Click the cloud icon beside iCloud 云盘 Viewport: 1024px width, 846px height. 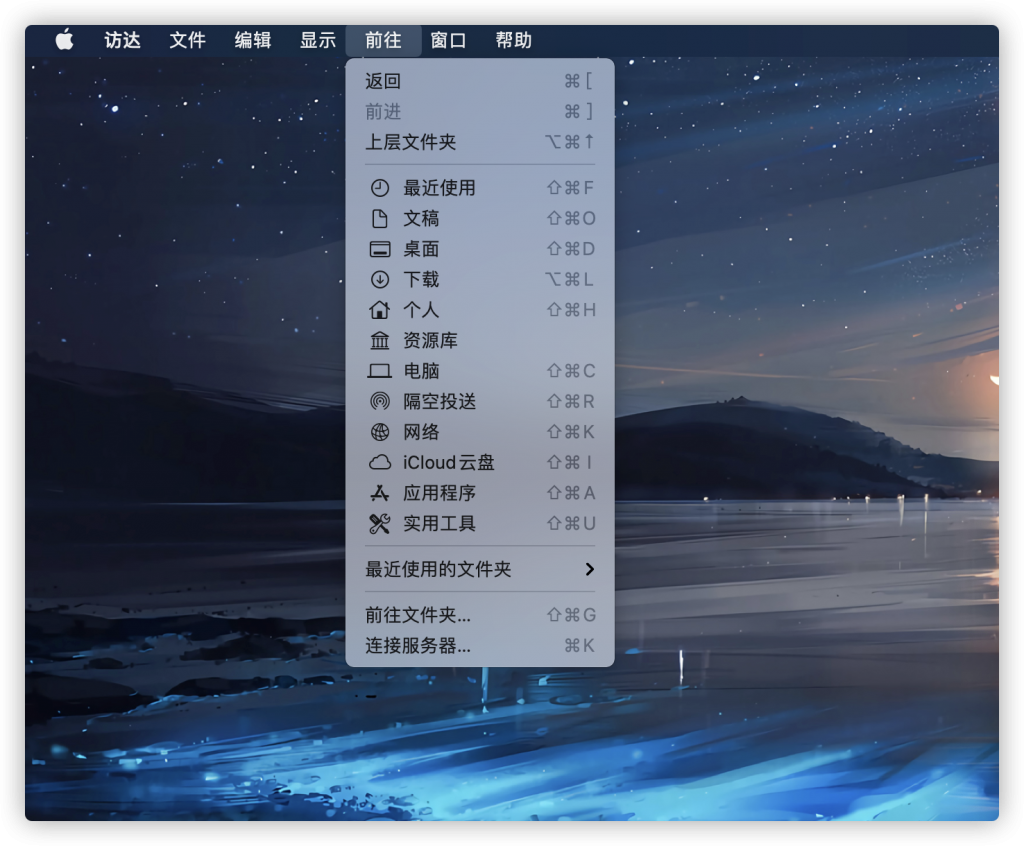tap(380, 463)
